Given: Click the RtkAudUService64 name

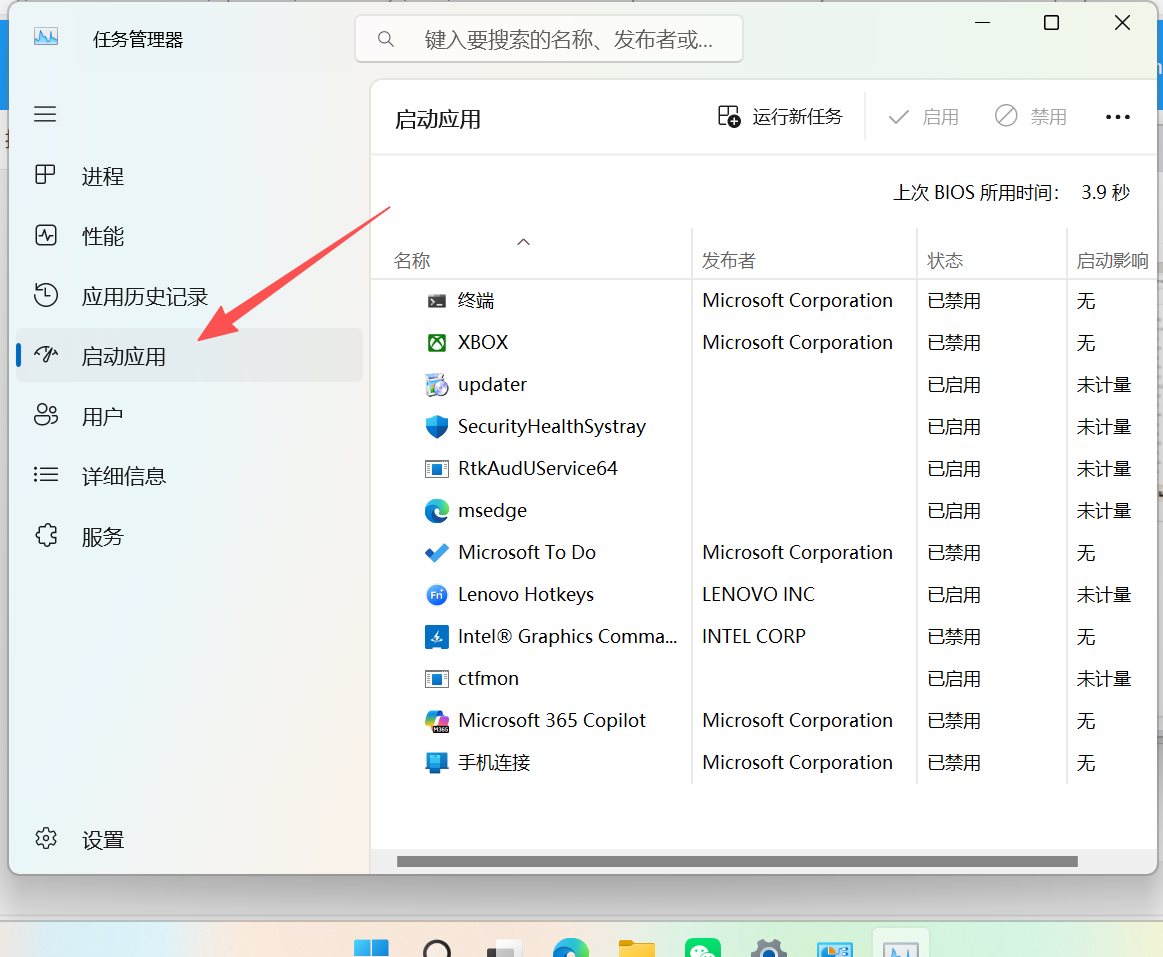Looking at the screenshot, I should pos(538,468).
